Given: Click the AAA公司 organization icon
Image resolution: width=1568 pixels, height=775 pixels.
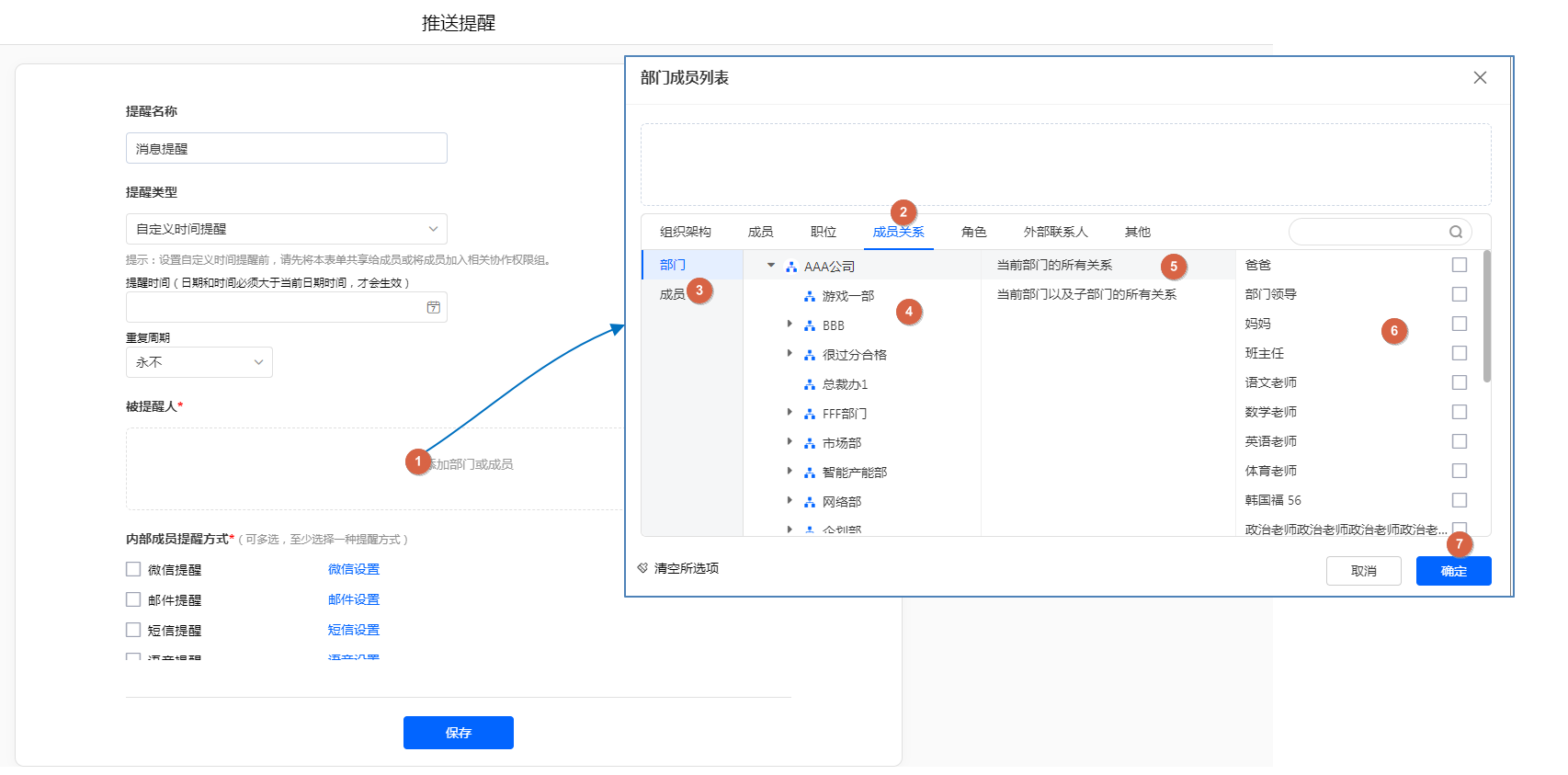Looking at the screenshot, I should (x=791, y=267).
